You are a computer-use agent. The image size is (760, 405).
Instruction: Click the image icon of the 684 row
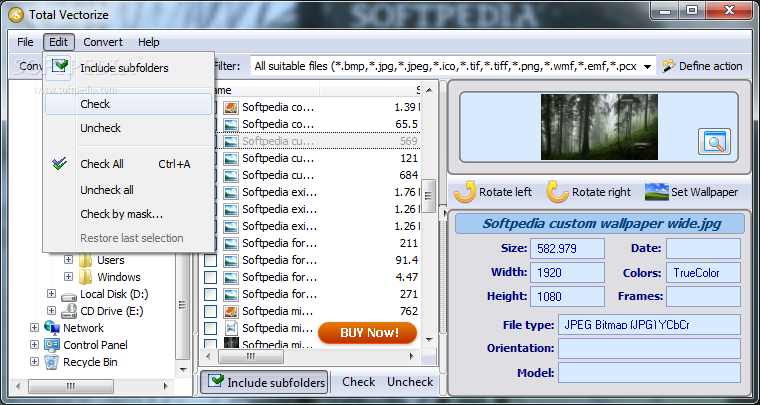click(x=231, y=175)
